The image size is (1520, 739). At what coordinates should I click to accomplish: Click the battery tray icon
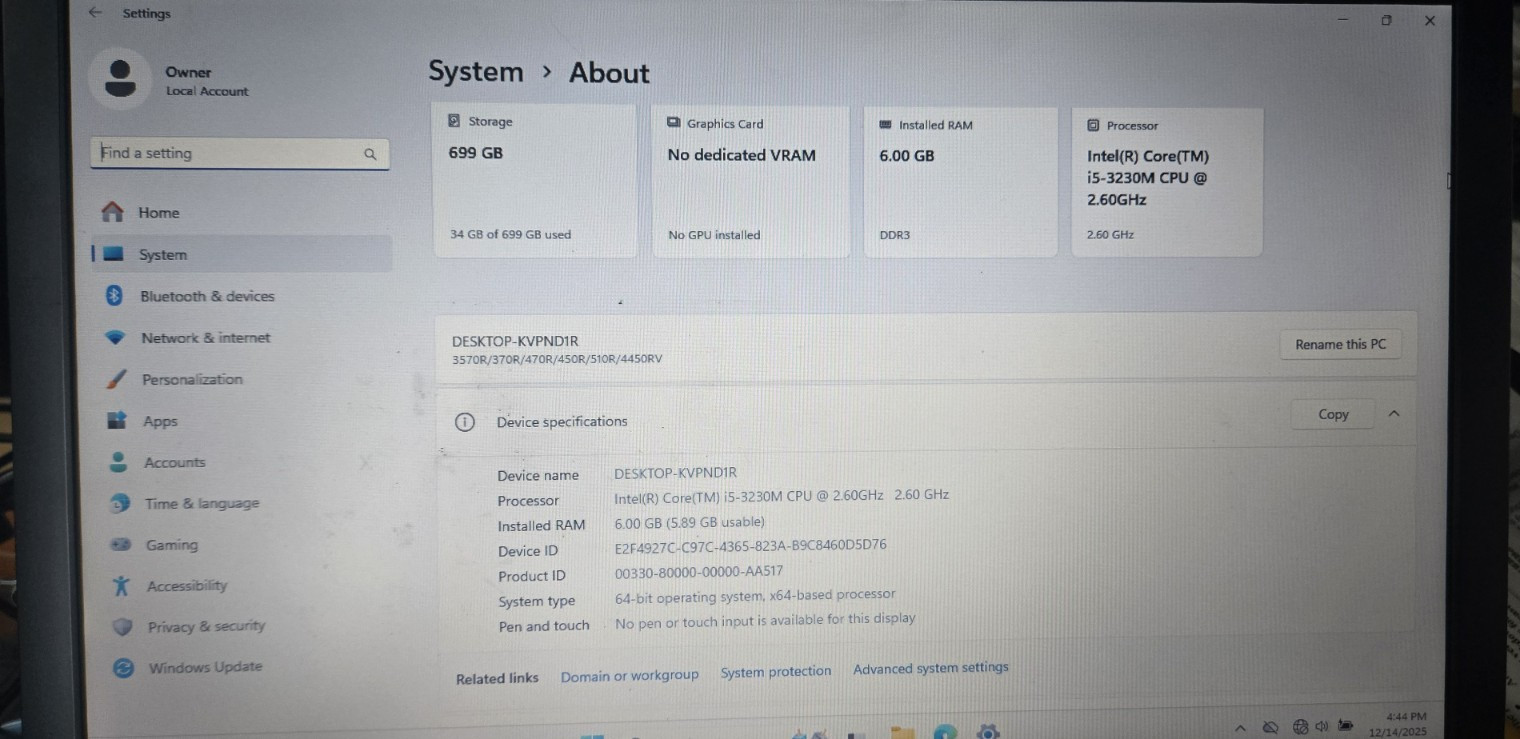[1346, 725]
